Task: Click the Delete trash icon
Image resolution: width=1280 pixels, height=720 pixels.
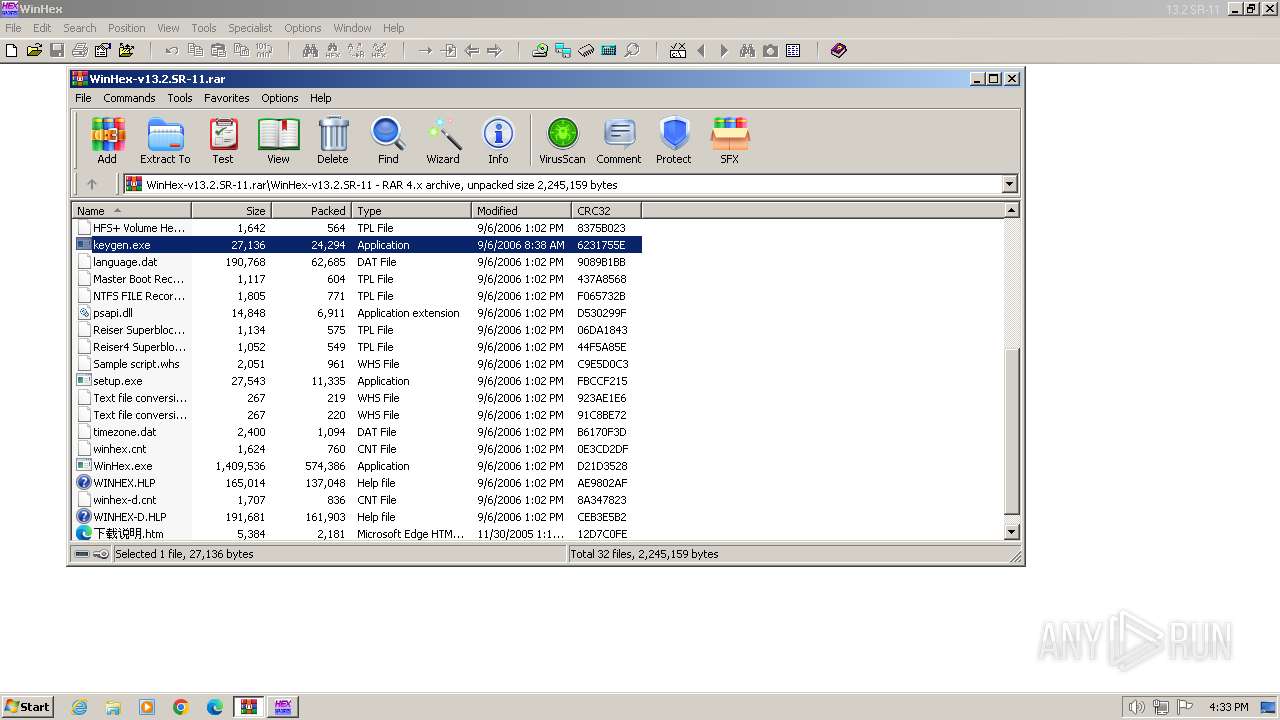Action: [x=333, y=140]
